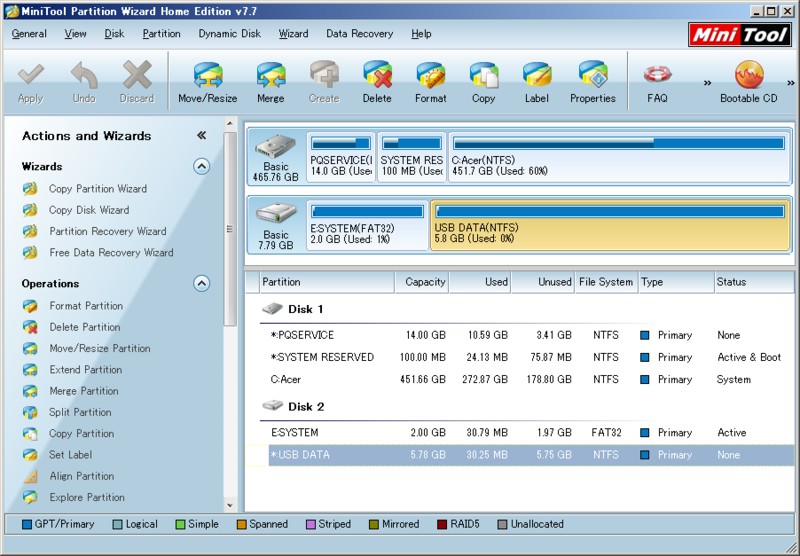This screenshot has width=800, height=556.
Task: Open the Dynamic Disk menu
Action: pyautogui.click(x=230, y=34)
